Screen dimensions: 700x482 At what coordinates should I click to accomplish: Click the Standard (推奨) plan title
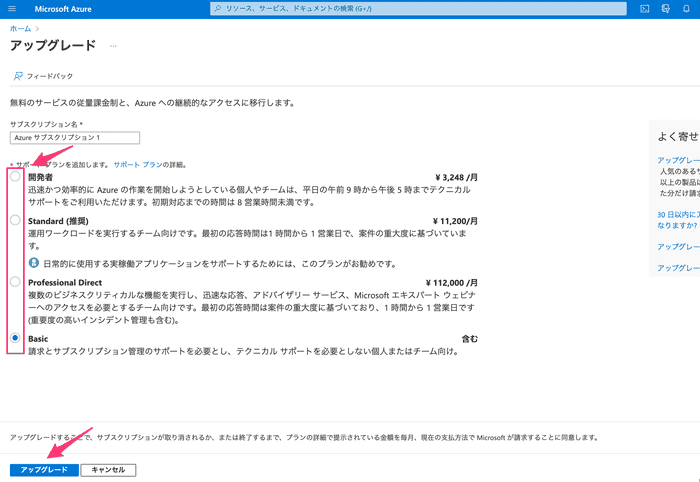tap(58, 221)
